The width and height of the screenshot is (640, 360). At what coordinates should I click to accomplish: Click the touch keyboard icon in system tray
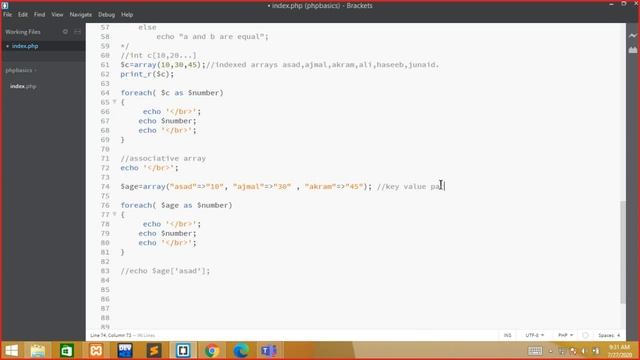535,351
